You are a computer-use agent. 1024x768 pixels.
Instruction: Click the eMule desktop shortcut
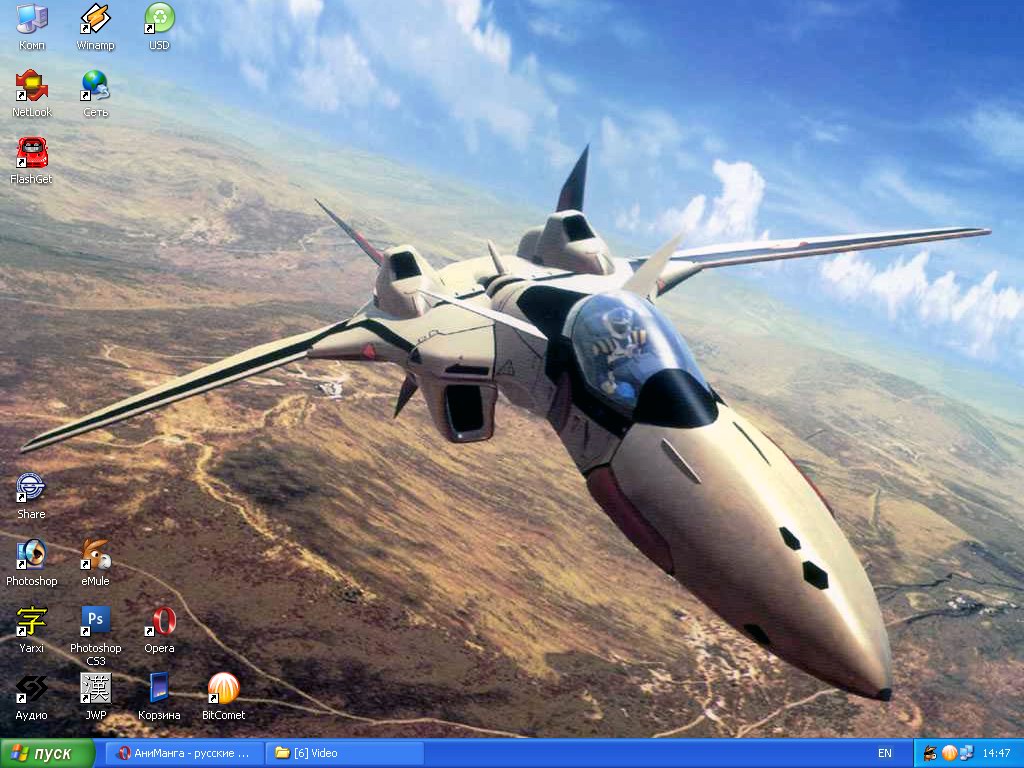click(95, 555)
